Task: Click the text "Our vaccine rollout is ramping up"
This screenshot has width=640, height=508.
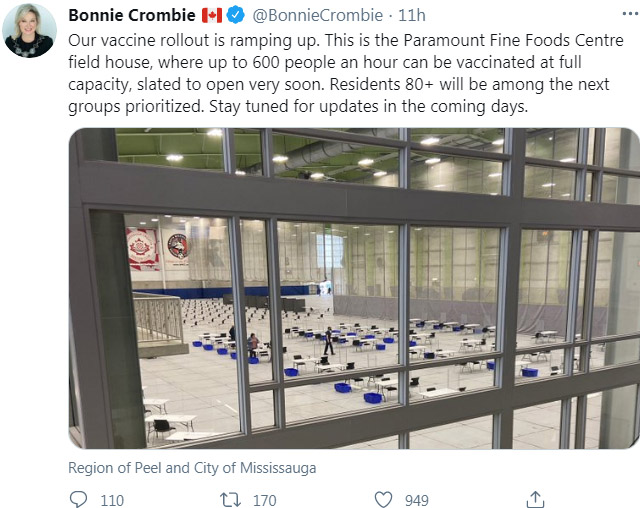Action: [179, 43]
